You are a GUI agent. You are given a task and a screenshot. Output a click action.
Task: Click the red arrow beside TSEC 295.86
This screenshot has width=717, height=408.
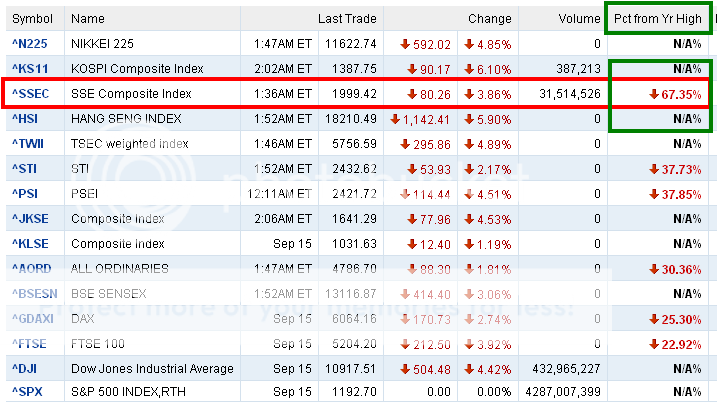[405, 144]
